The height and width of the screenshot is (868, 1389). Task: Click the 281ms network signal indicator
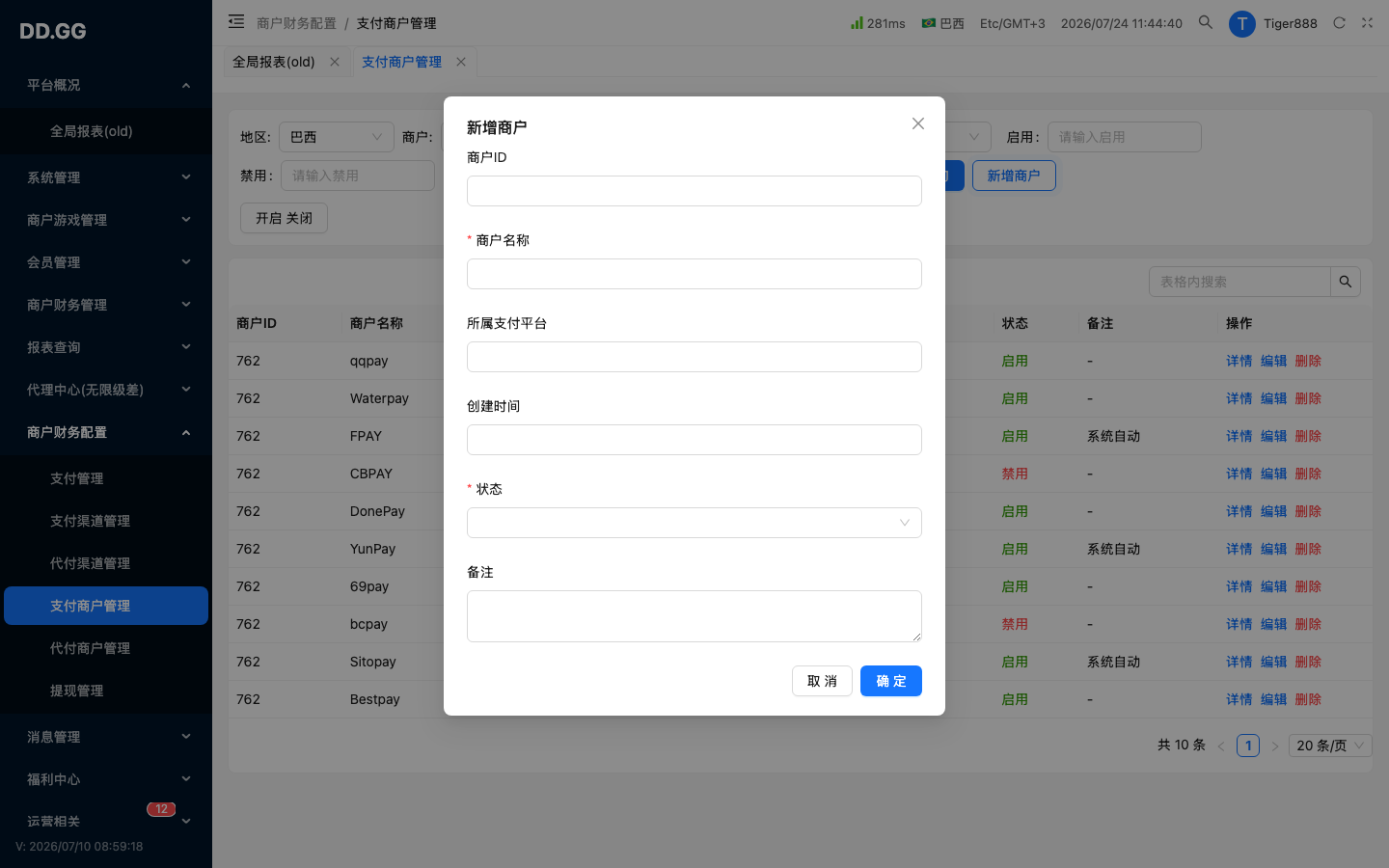pyautogui.click(x=878, y=23)
